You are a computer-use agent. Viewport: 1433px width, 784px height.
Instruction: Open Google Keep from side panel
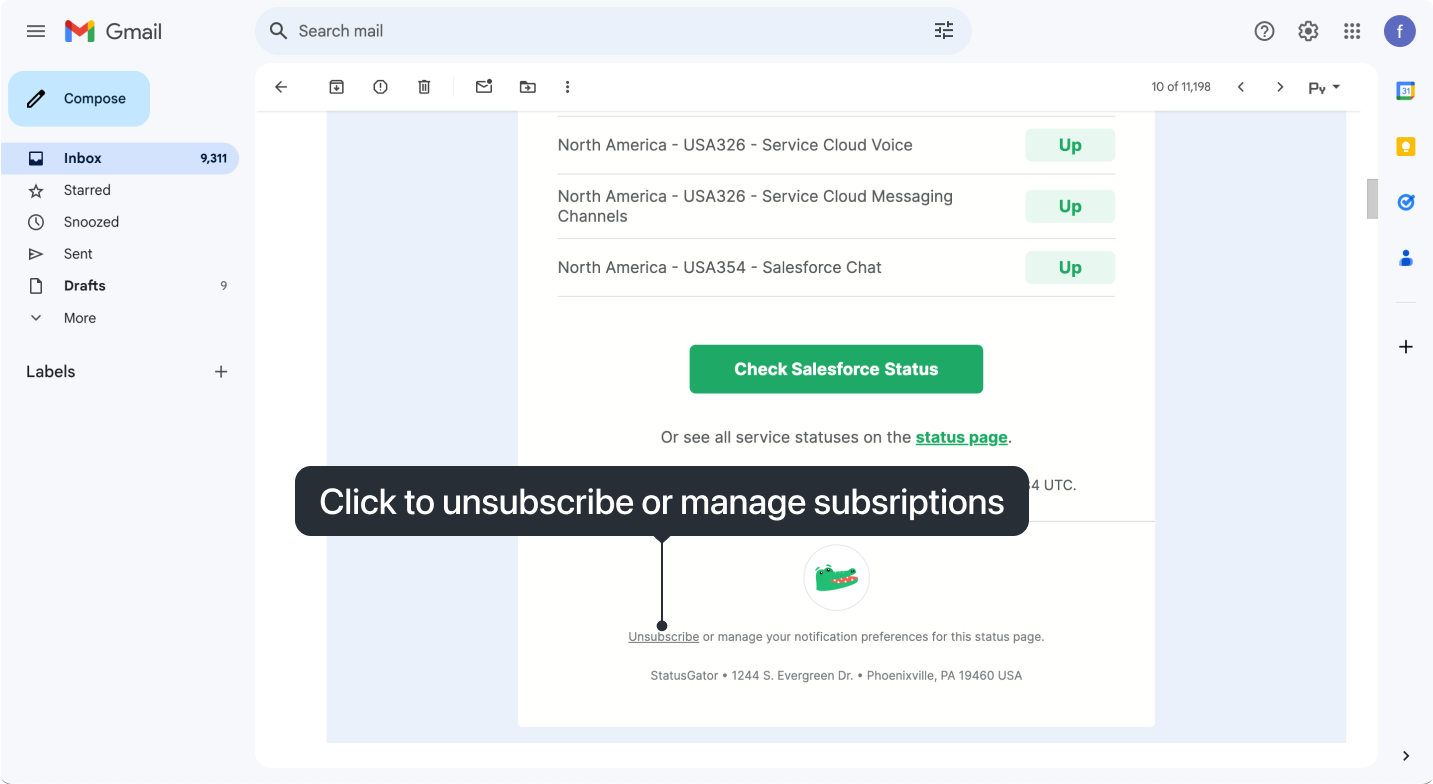[x=1405, y=147]
